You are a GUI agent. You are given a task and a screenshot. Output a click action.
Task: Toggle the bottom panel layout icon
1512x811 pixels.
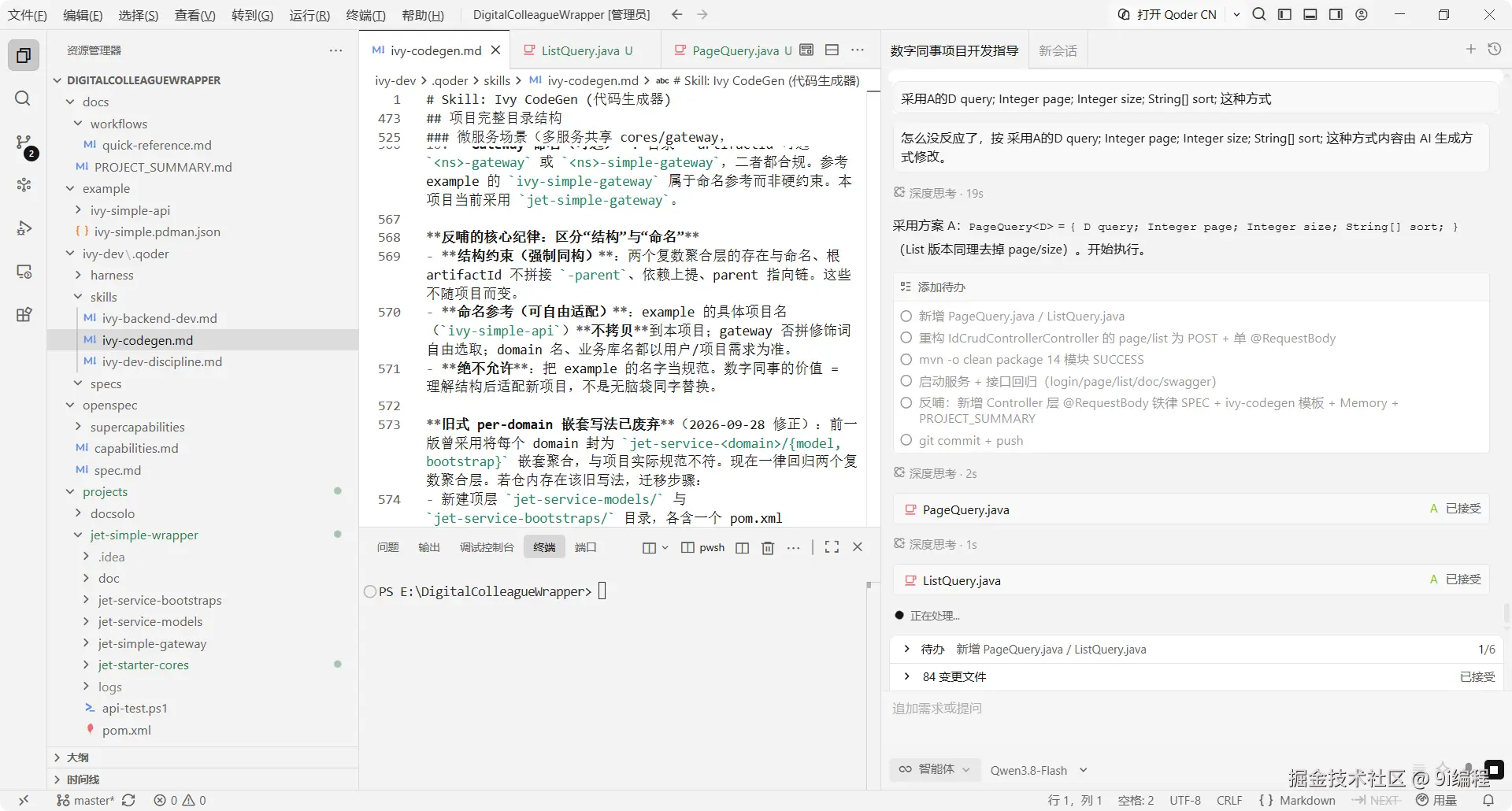pos(1310,14)
